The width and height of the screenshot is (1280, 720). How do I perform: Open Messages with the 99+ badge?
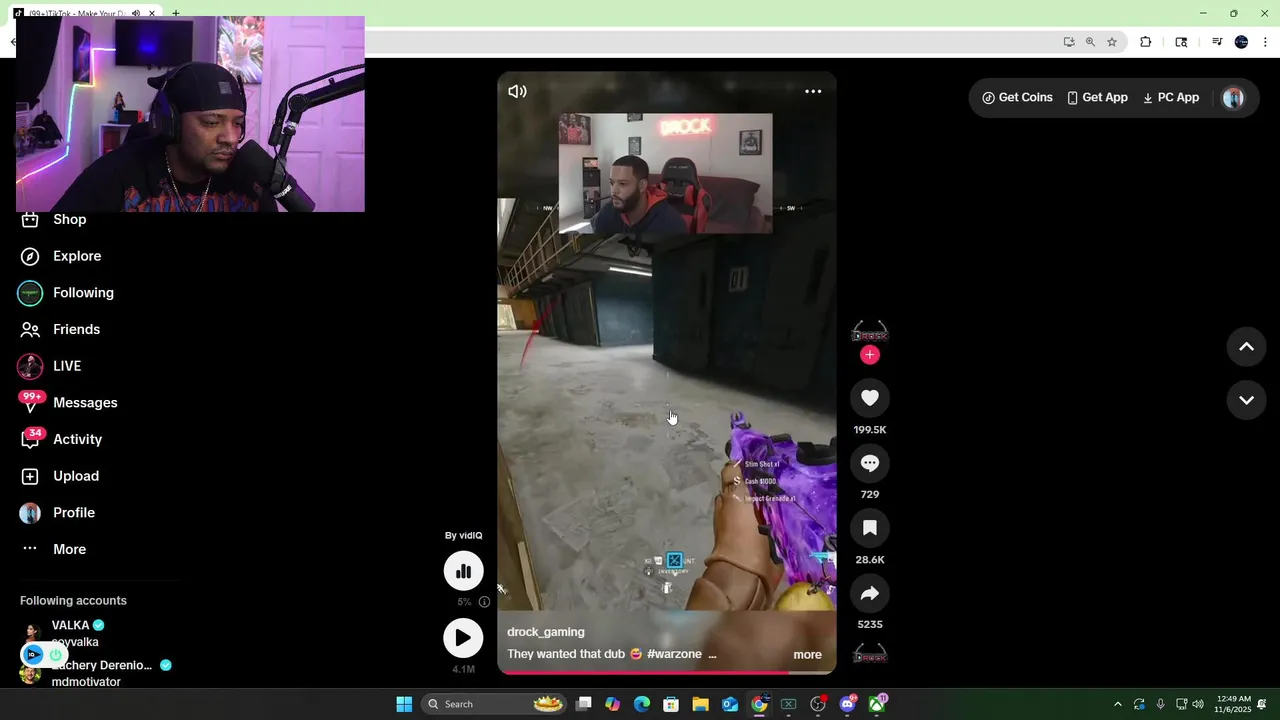click(x=85, y=403)
